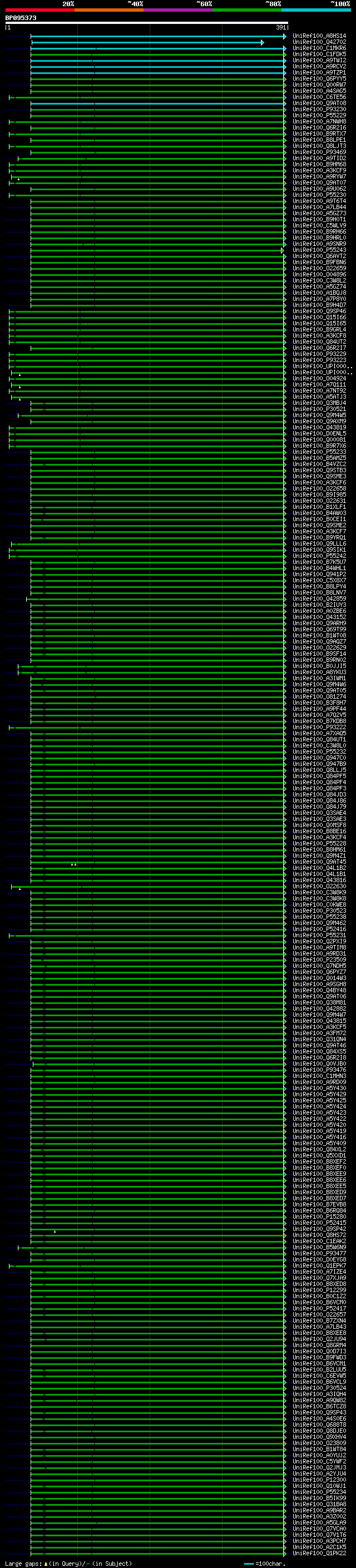The width and height of the screenshot is (356, 1568).
Task: Open hit UniRef100_Q9AT08
Action: tap(319, 103)
